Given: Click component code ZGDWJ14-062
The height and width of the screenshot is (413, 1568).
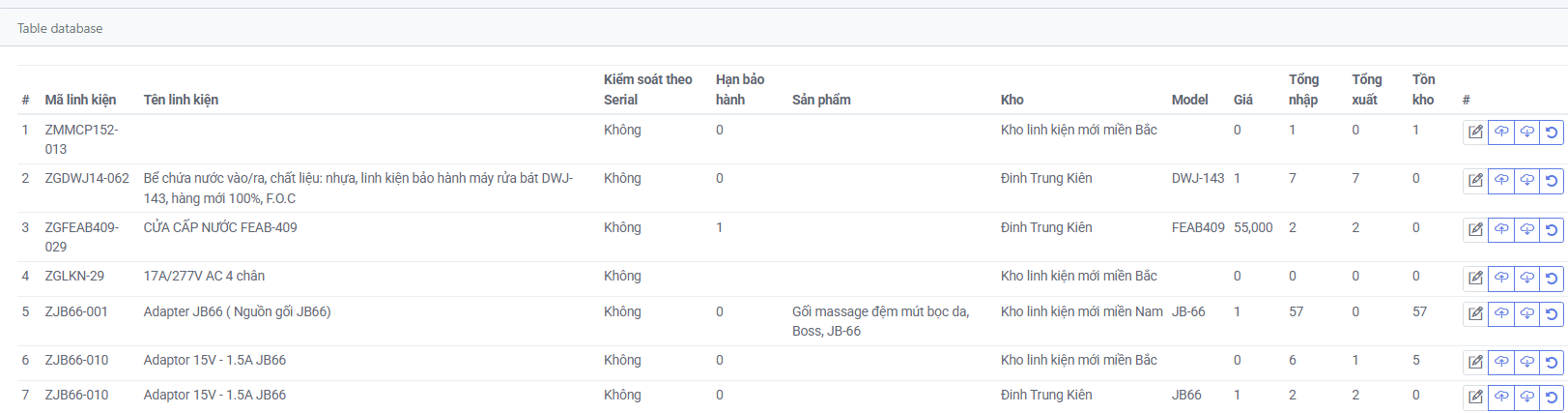Looking at the screenshot, I should [x=87, y=178].
